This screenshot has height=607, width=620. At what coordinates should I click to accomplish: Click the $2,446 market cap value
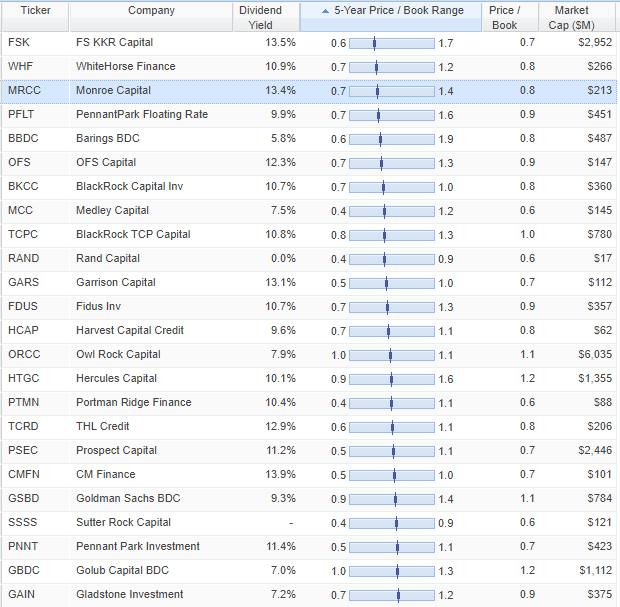595,450
